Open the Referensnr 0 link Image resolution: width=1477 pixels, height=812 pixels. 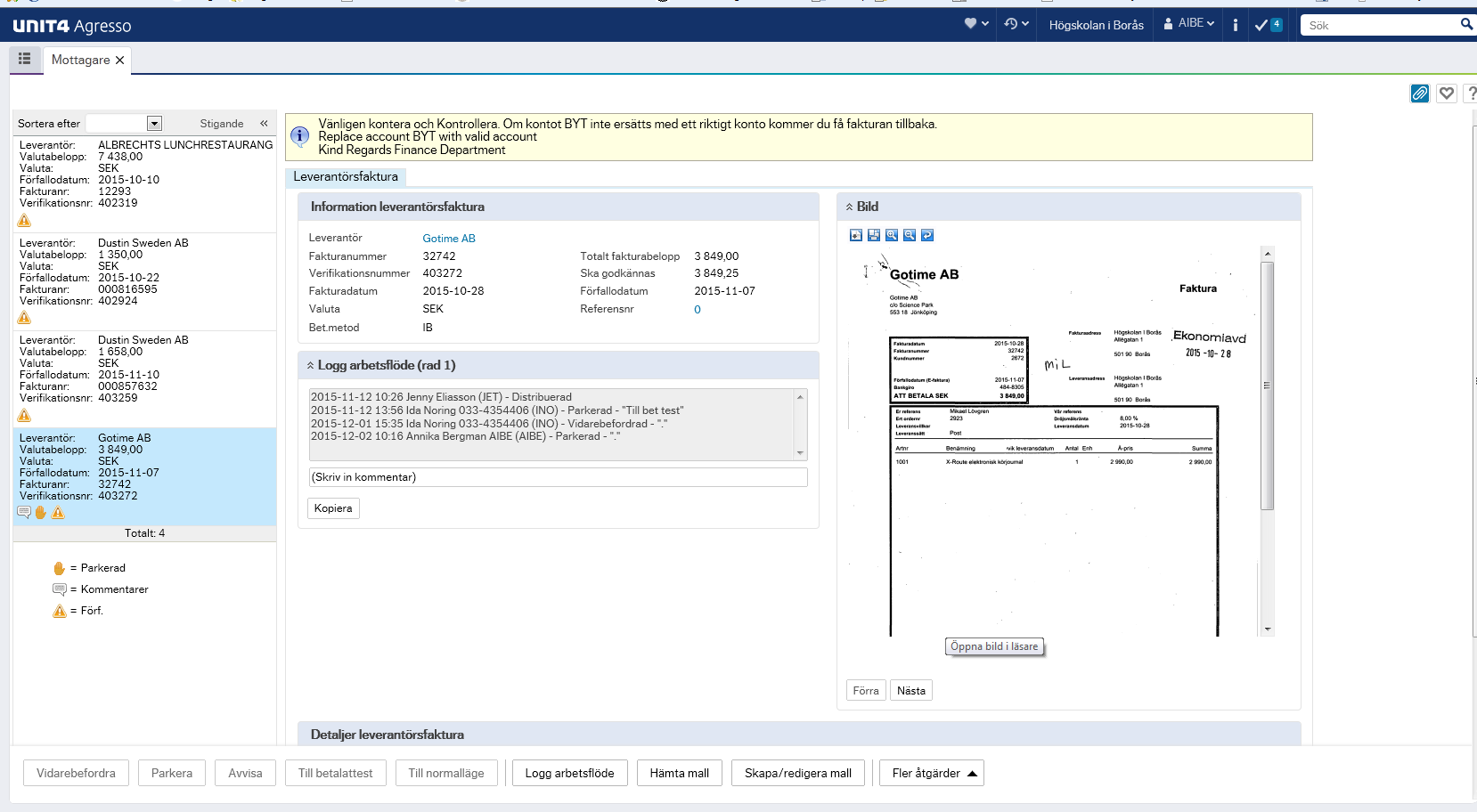coord(698,310)
